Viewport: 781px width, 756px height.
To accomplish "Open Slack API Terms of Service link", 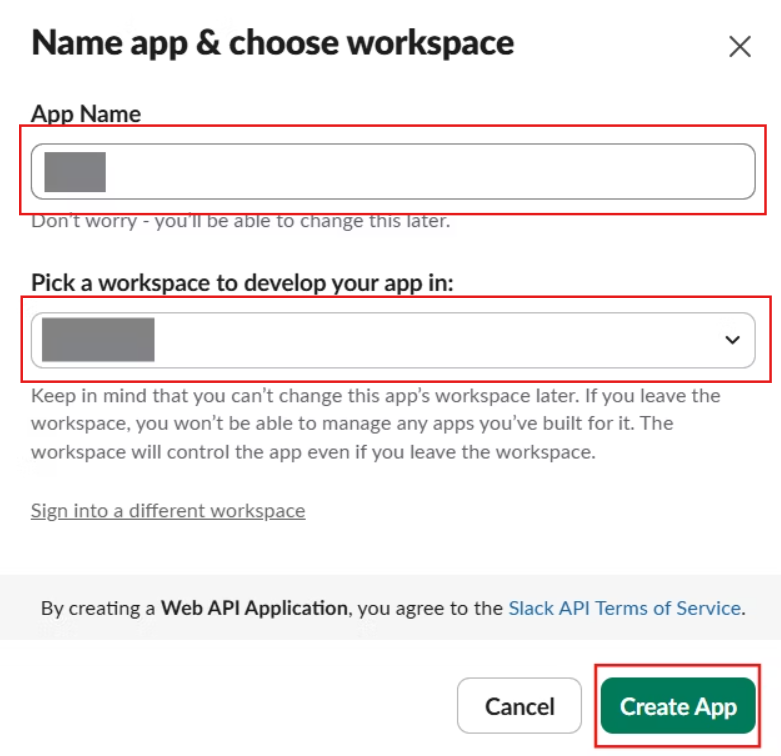I will tap(625, 608).
